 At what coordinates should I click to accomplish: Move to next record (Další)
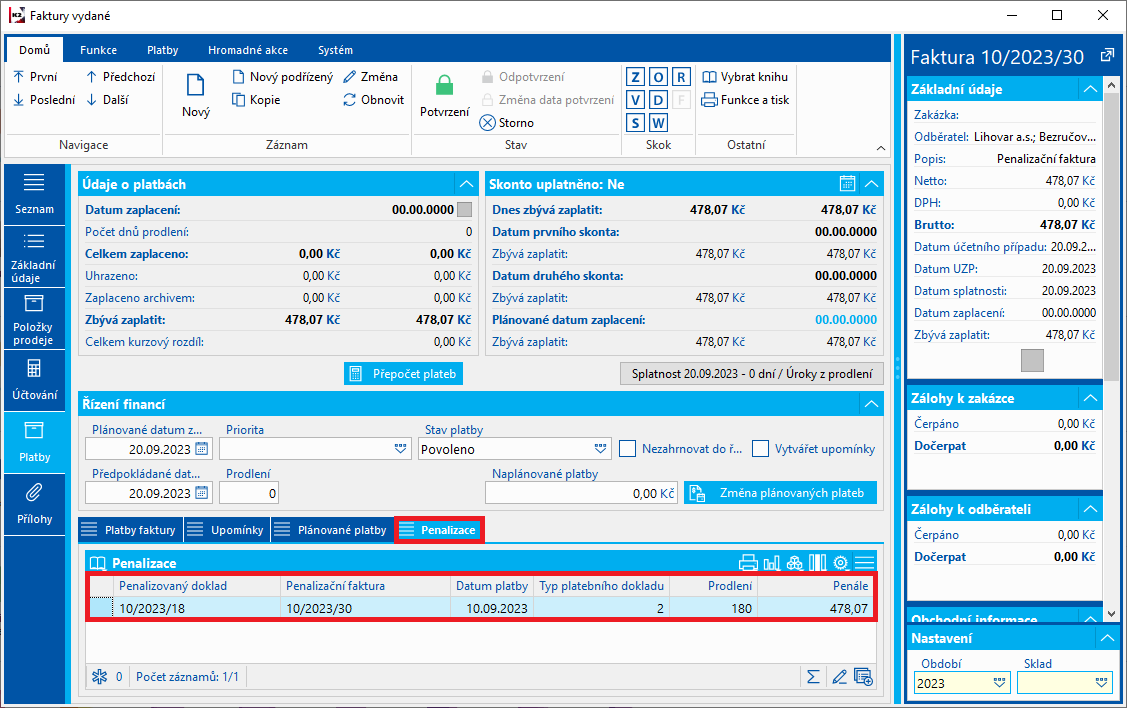pyautogui.click(x=107, y=100)
